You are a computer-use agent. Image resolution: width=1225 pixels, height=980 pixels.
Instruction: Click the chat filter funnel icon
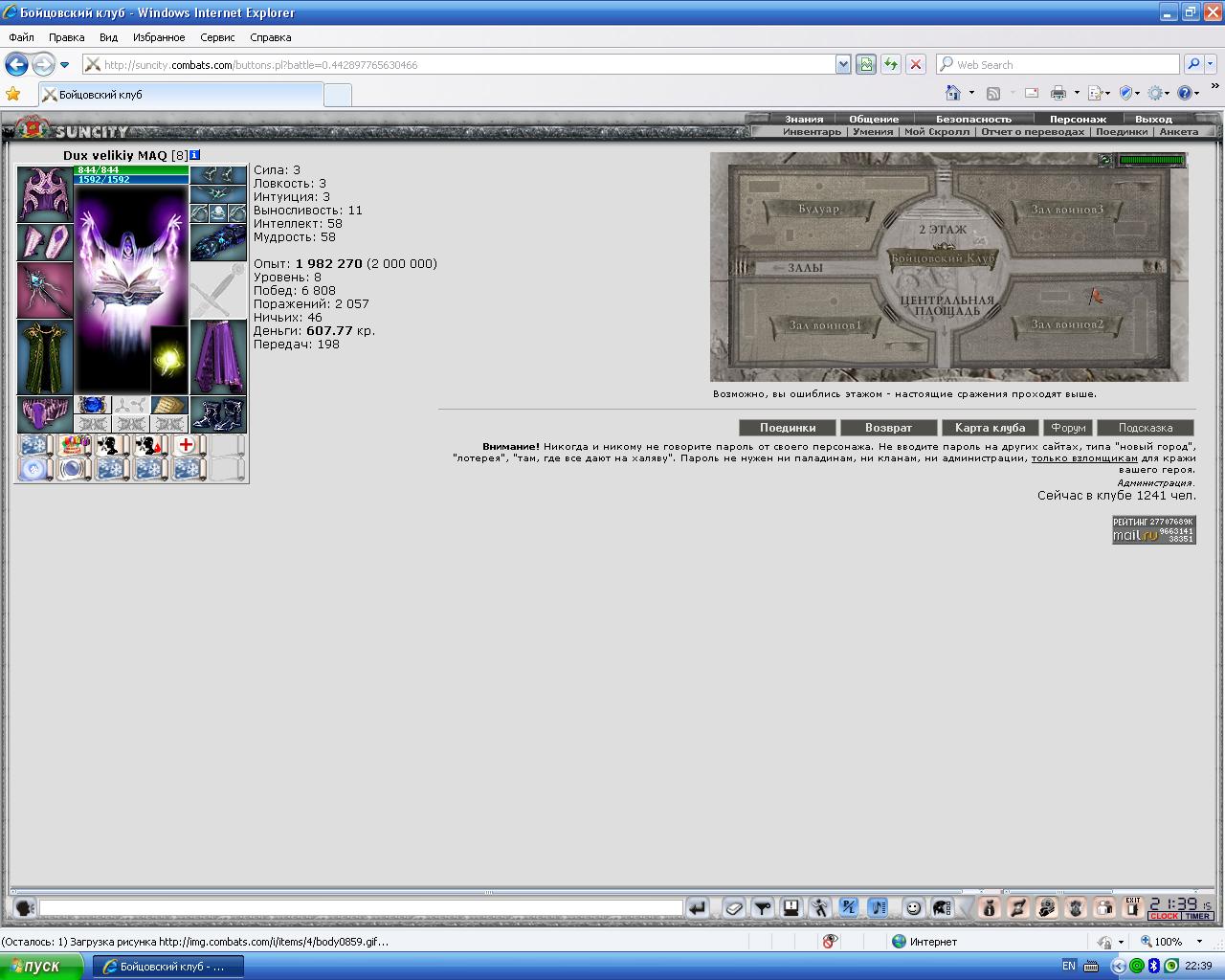[763, 907]
